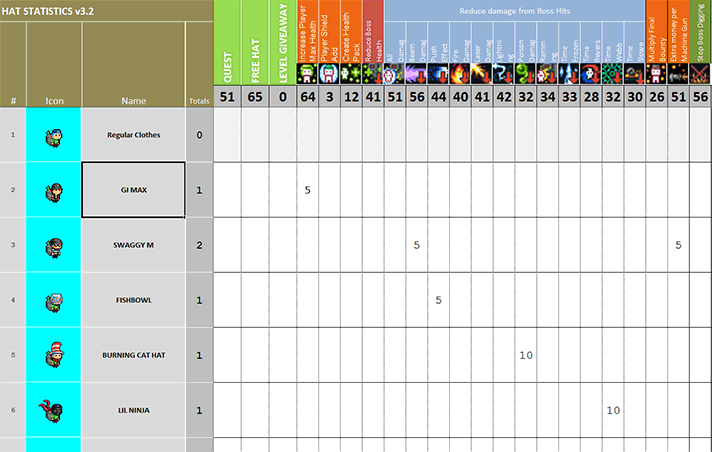The image size is (712, 452).
Task: Click the All Damage reduction icon
Action: (x=395, y=74)
